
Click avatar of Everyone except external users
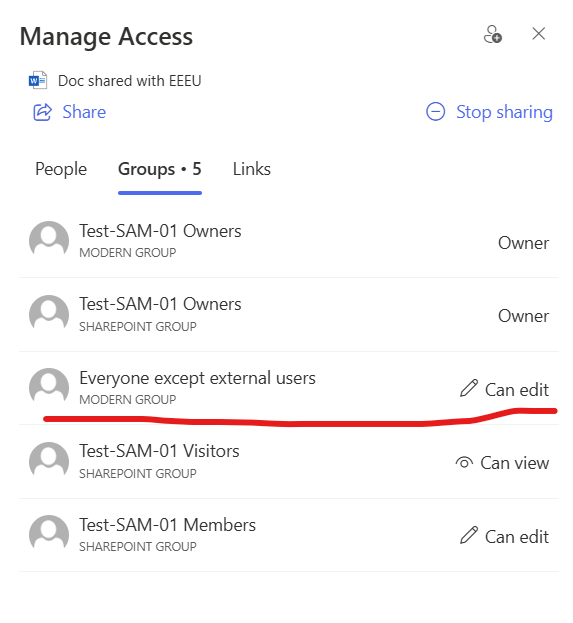pos(49,388)
